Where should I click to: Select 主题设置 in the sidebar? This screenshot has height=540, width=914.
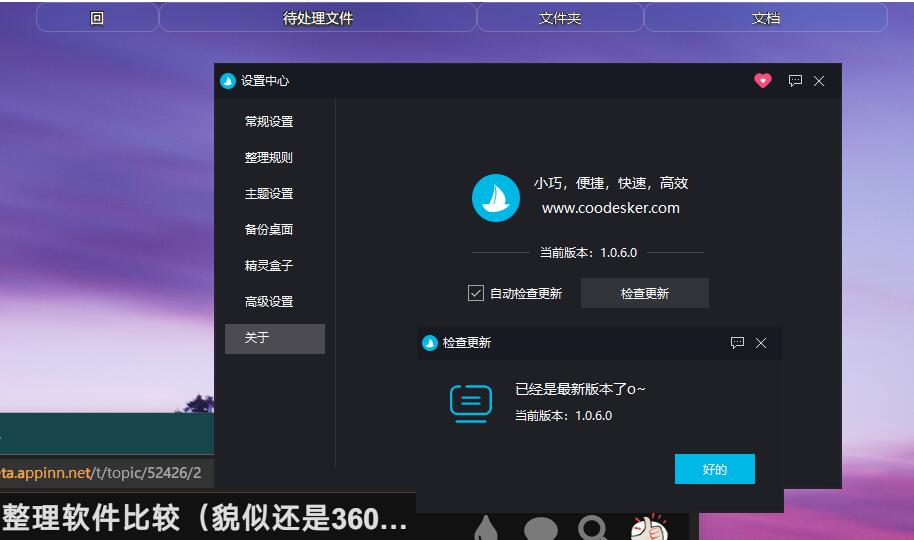(x=269, y=194)
